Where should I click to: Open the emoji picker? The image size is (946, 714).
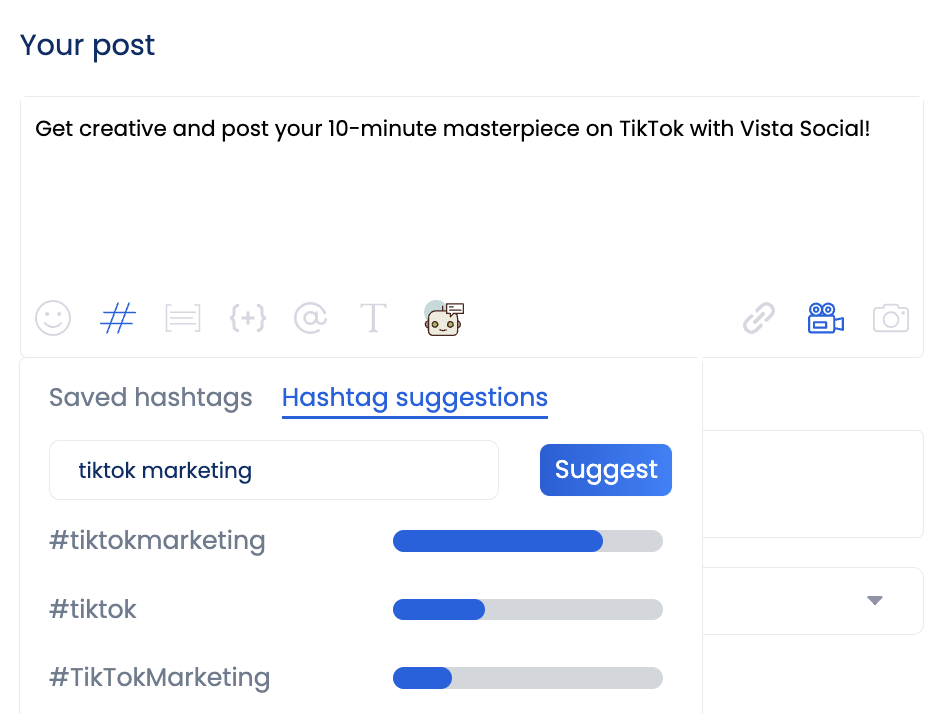53,318
